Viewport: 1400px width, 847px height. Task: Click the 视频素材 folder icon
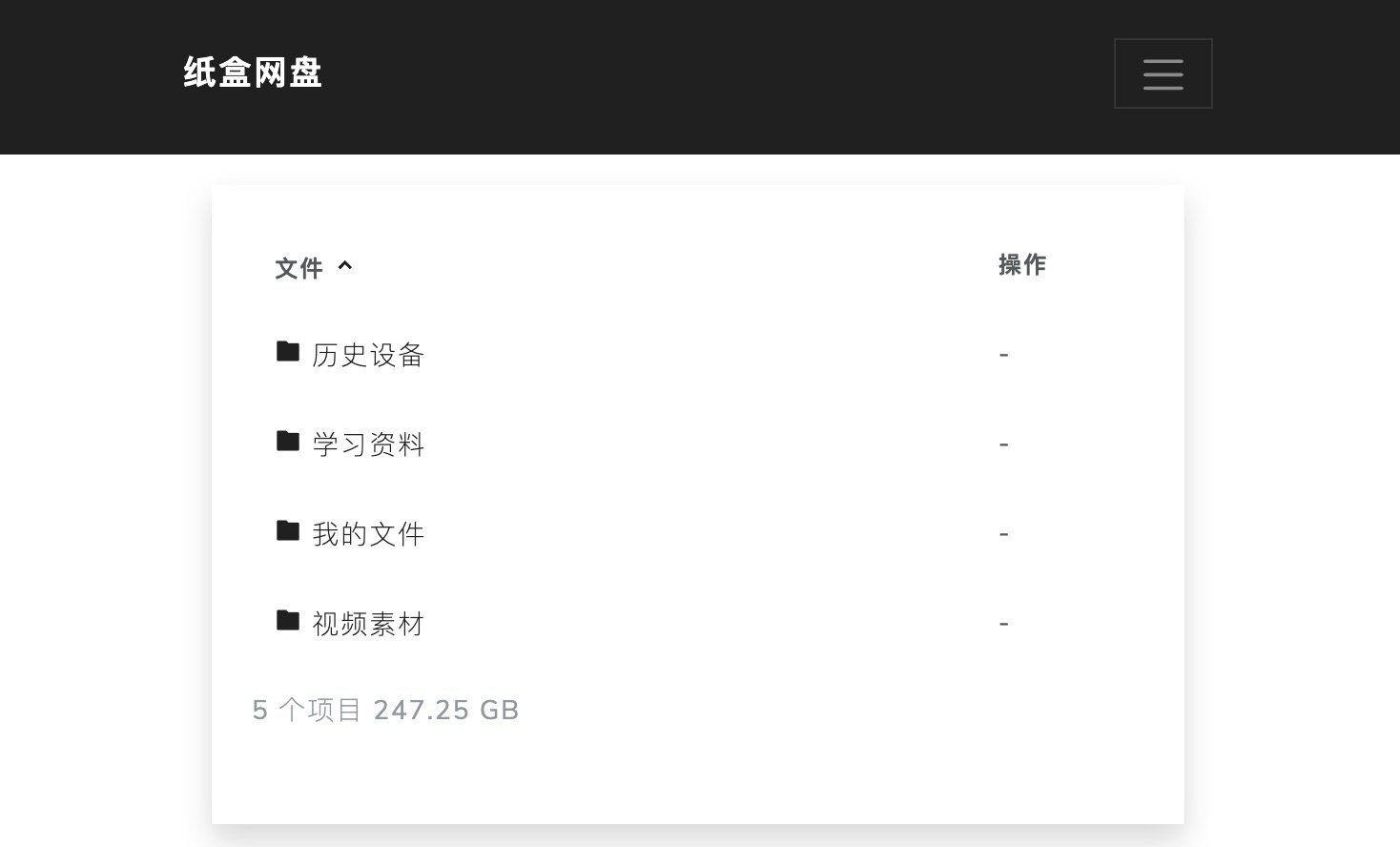pos(288,621)
